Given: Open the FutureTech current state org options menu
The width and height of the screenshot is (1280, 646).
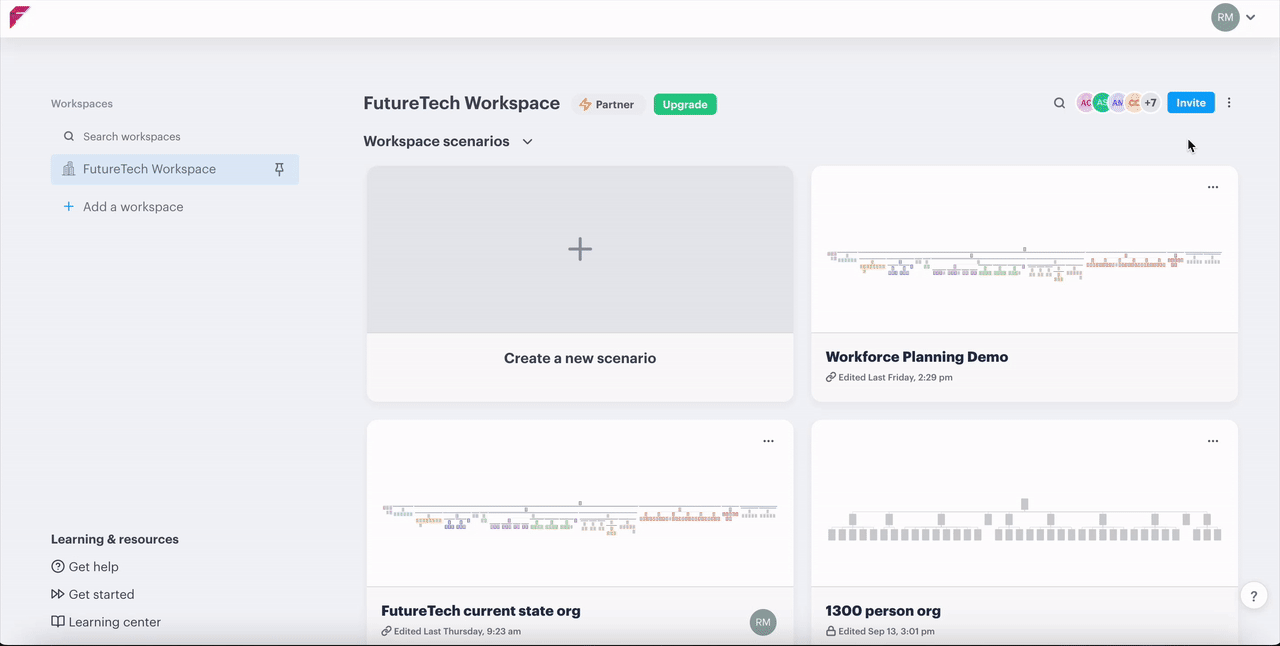Looking at the screenshot, I should click(768, 441).
